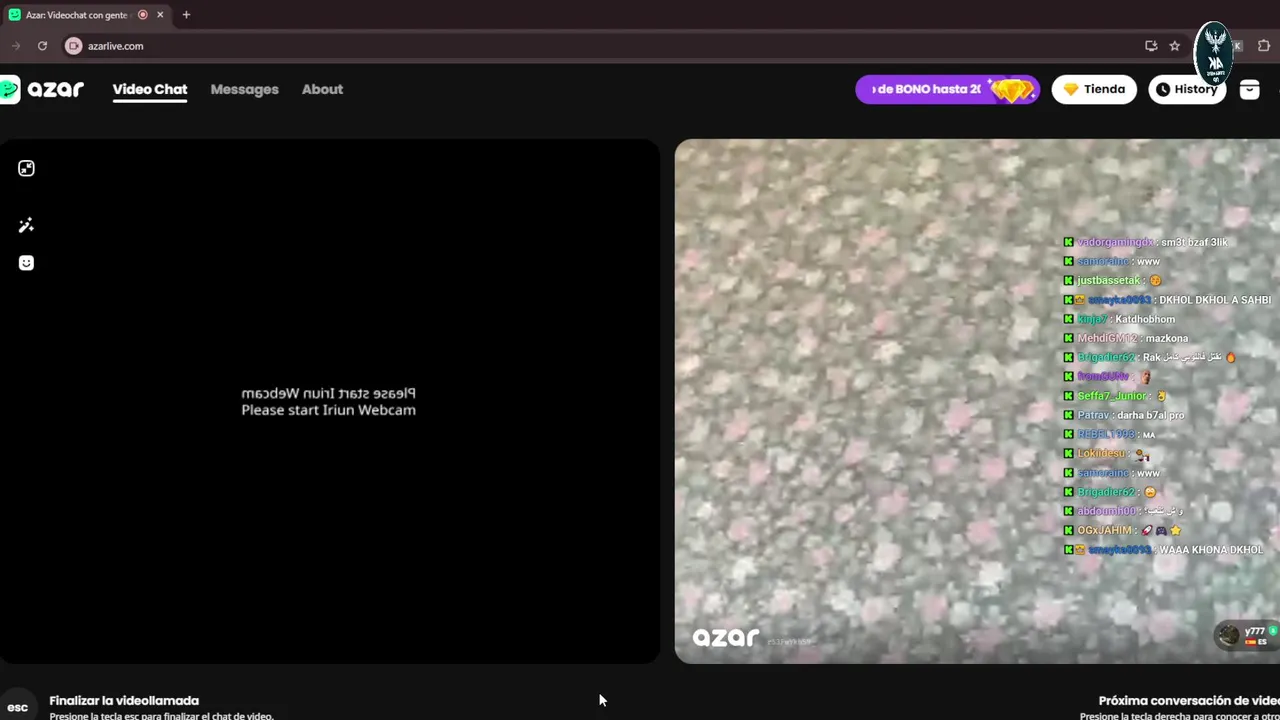Click username justbassetak in chat
This screenshot has width=1280, height=720.
coord(1108,281)
